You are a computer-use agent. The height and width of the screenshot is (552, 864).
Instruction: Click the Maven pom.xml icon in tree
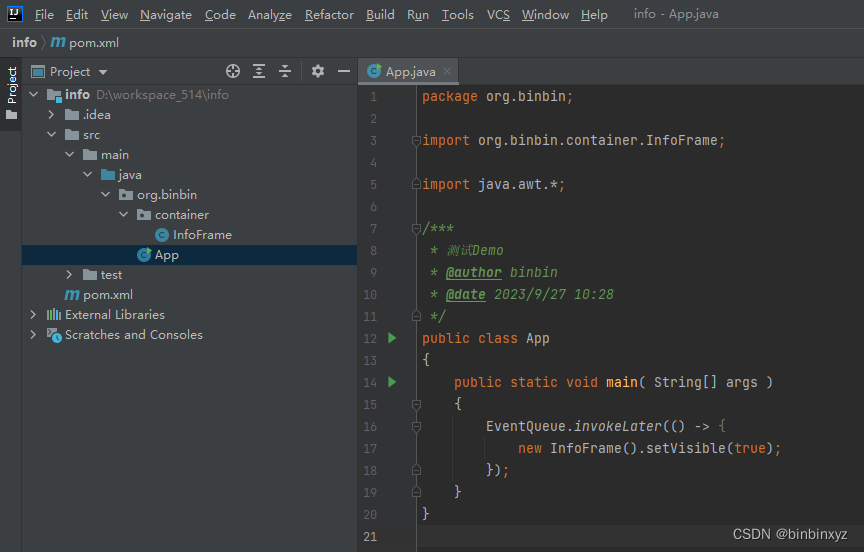(x=72, y=295)
